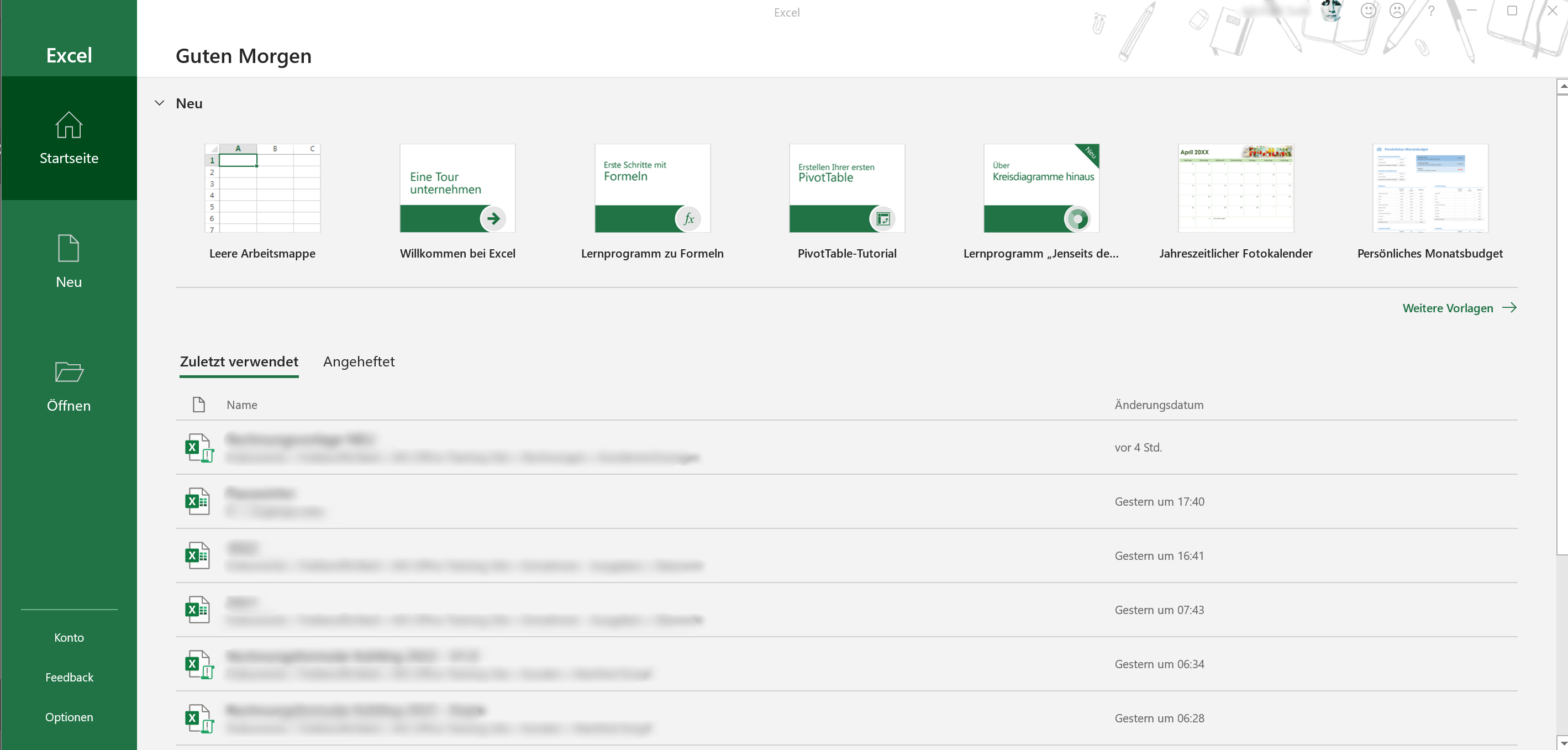This screenshot has width=1568, height=750.
Task: Click the smiley face feedback icon
Action: (x=1369, y=11)
